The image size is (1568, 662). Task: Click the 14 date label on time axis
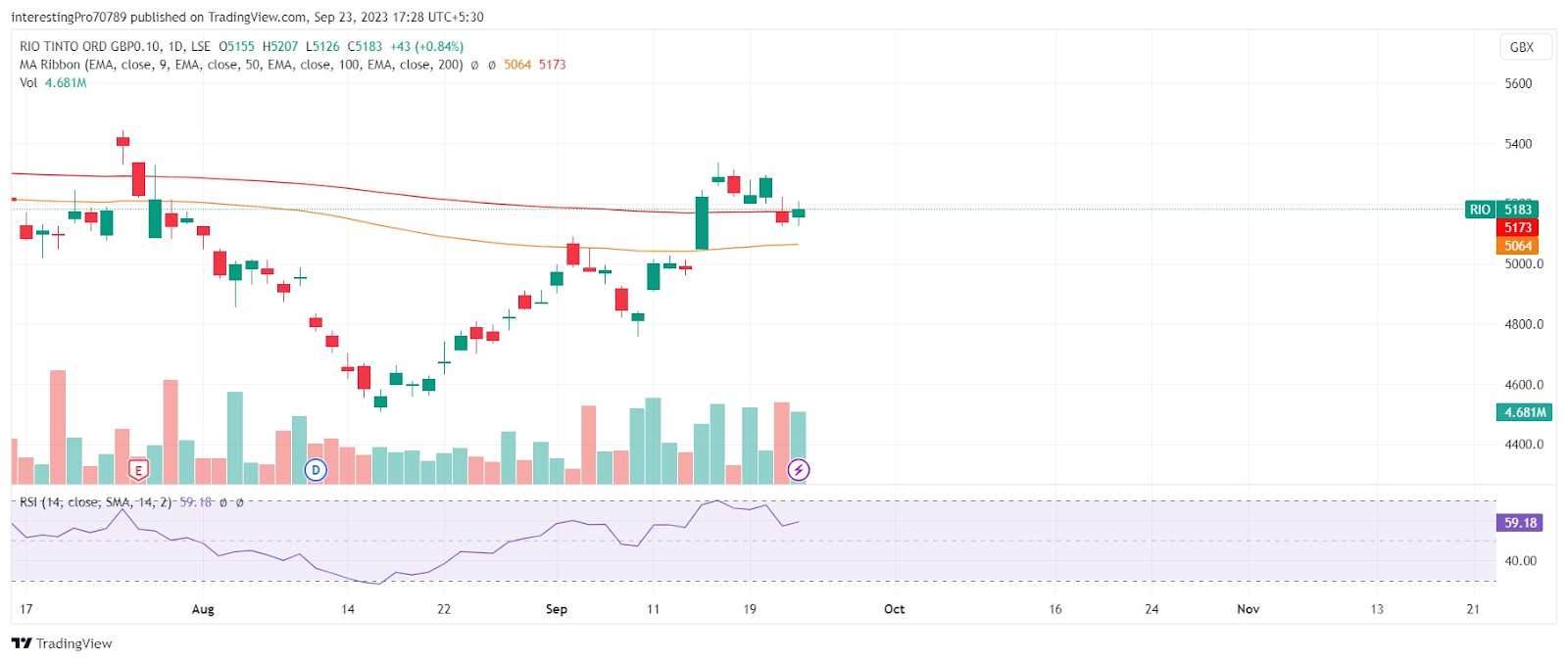tap(348, 609)
